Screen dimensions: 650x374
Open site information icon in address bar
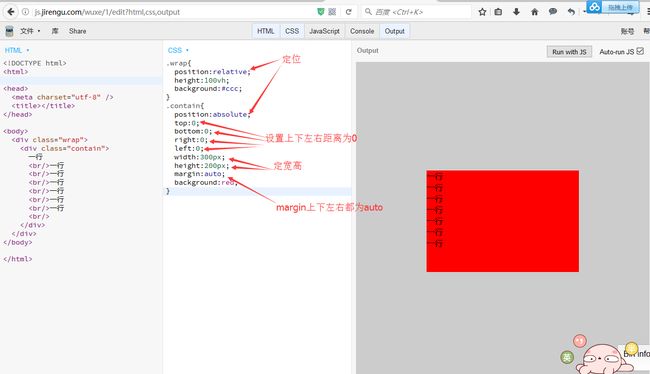point(25,12)
